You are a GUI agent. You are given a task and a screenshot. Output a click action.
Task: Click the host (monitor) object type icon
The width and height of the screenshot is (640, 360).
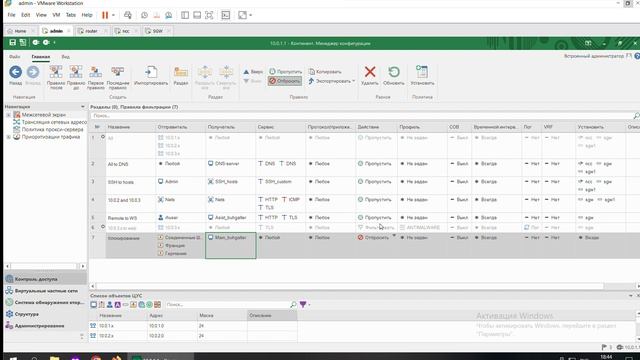point(93,304)
